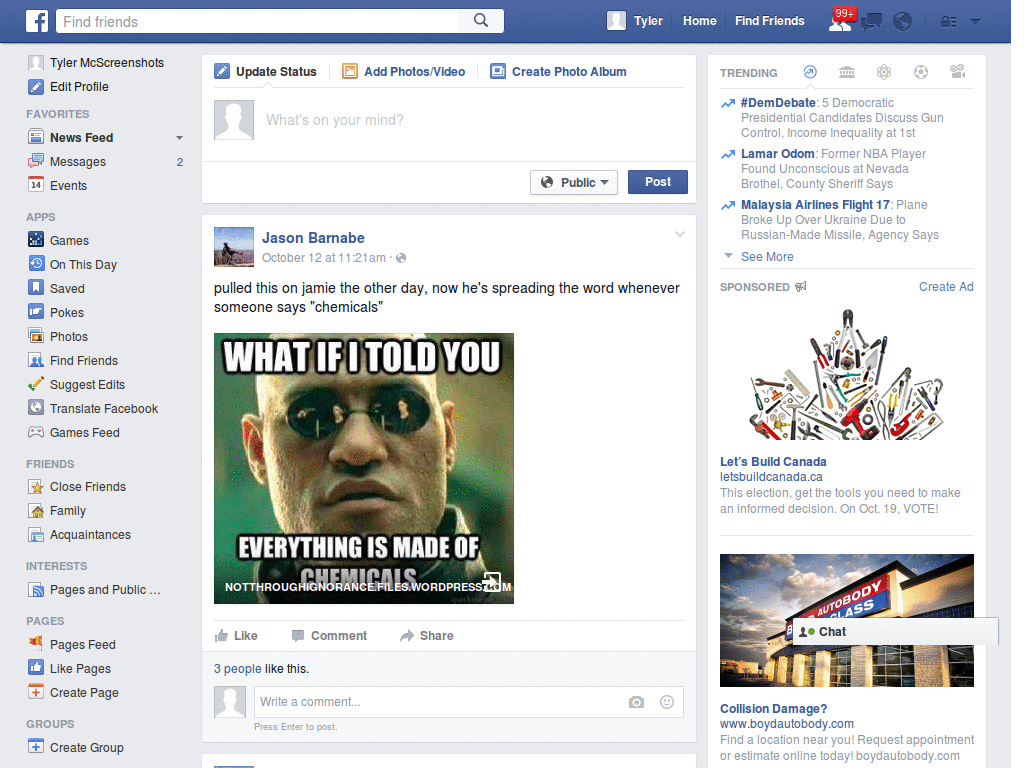
Task: Expand See More trending topics
Action: coord(767,257)
